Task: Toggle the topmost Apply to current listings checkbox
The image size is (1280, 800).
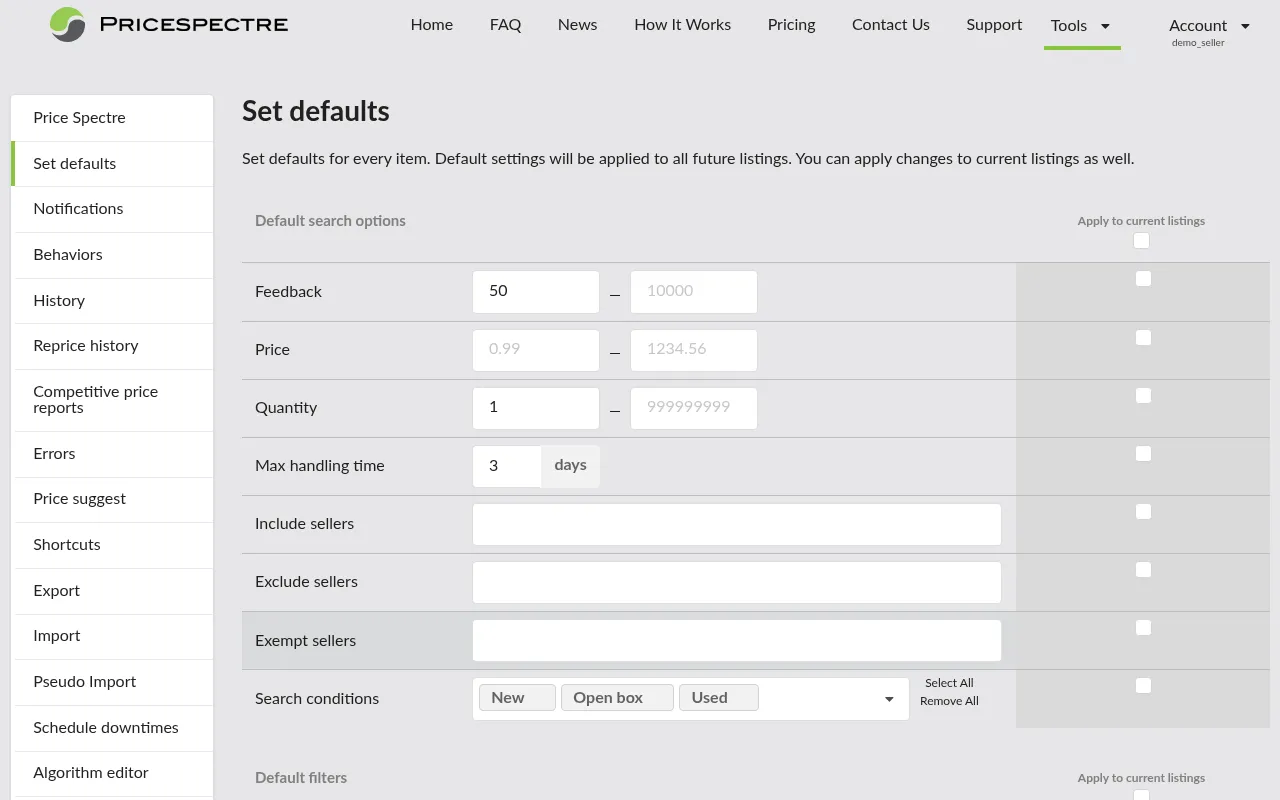Action: tap(1141, 240)
